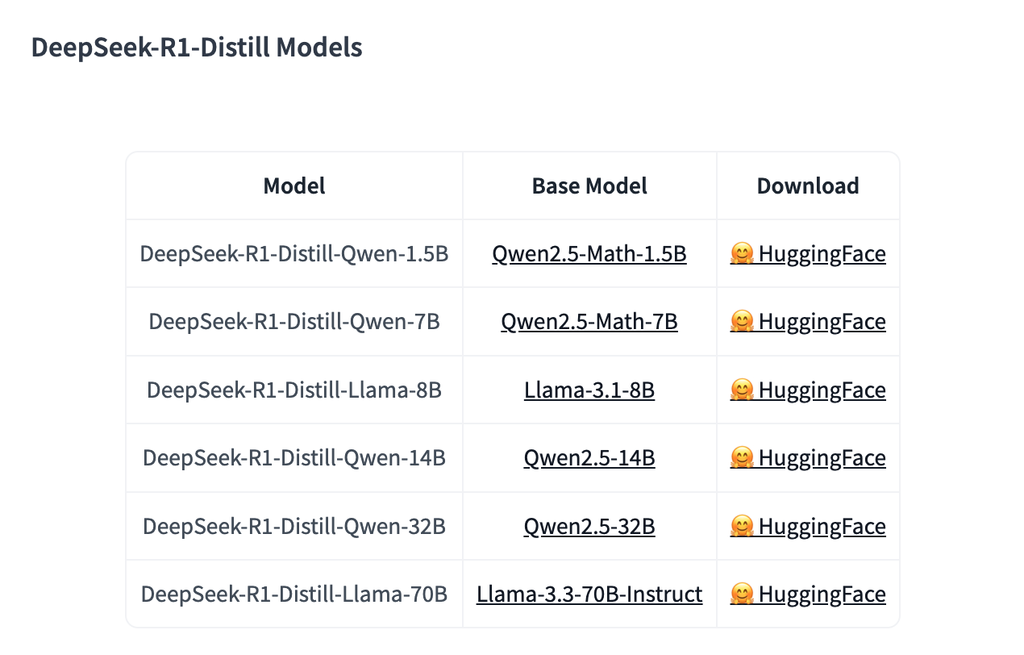
Task: Open the Qwen2.5-Math-1.5B base model link
Action: [x=589, y=253]
